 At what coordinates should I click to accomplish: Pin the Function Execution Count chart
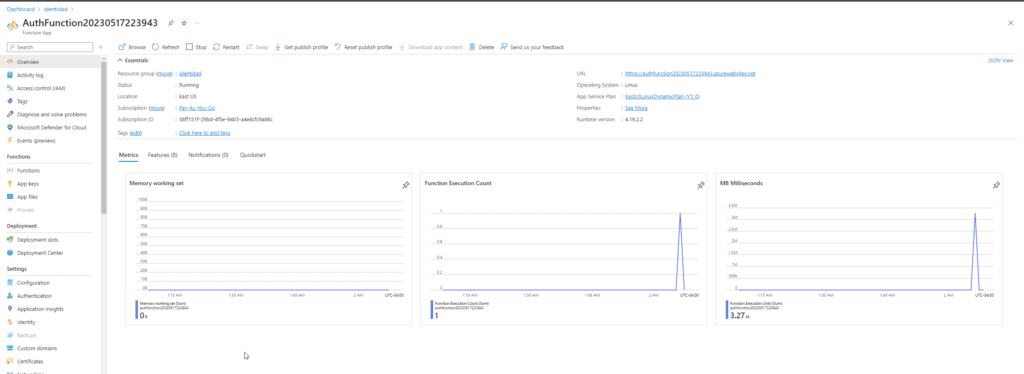click(x=700, y=185)
